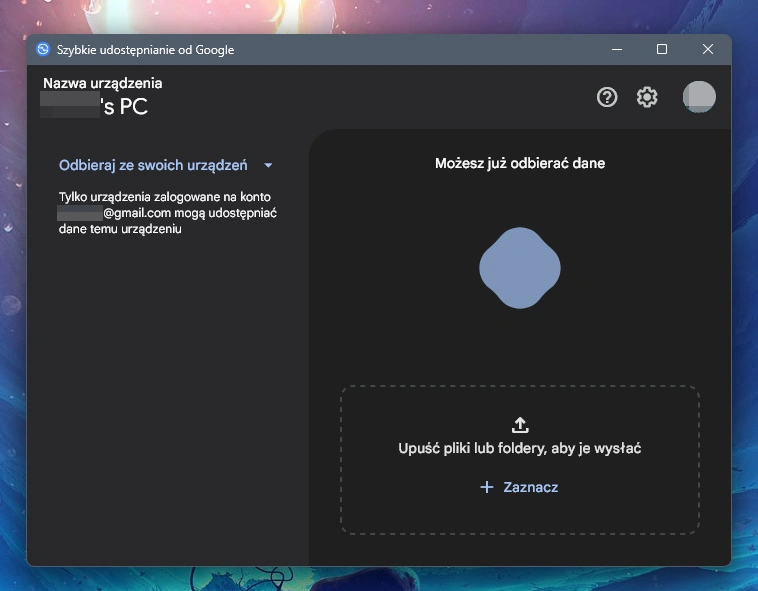The width and height of the screenshot is (758, 591).
Task: Click the 'Możesz już odbierać dane' heading
Action: point(520,163)
